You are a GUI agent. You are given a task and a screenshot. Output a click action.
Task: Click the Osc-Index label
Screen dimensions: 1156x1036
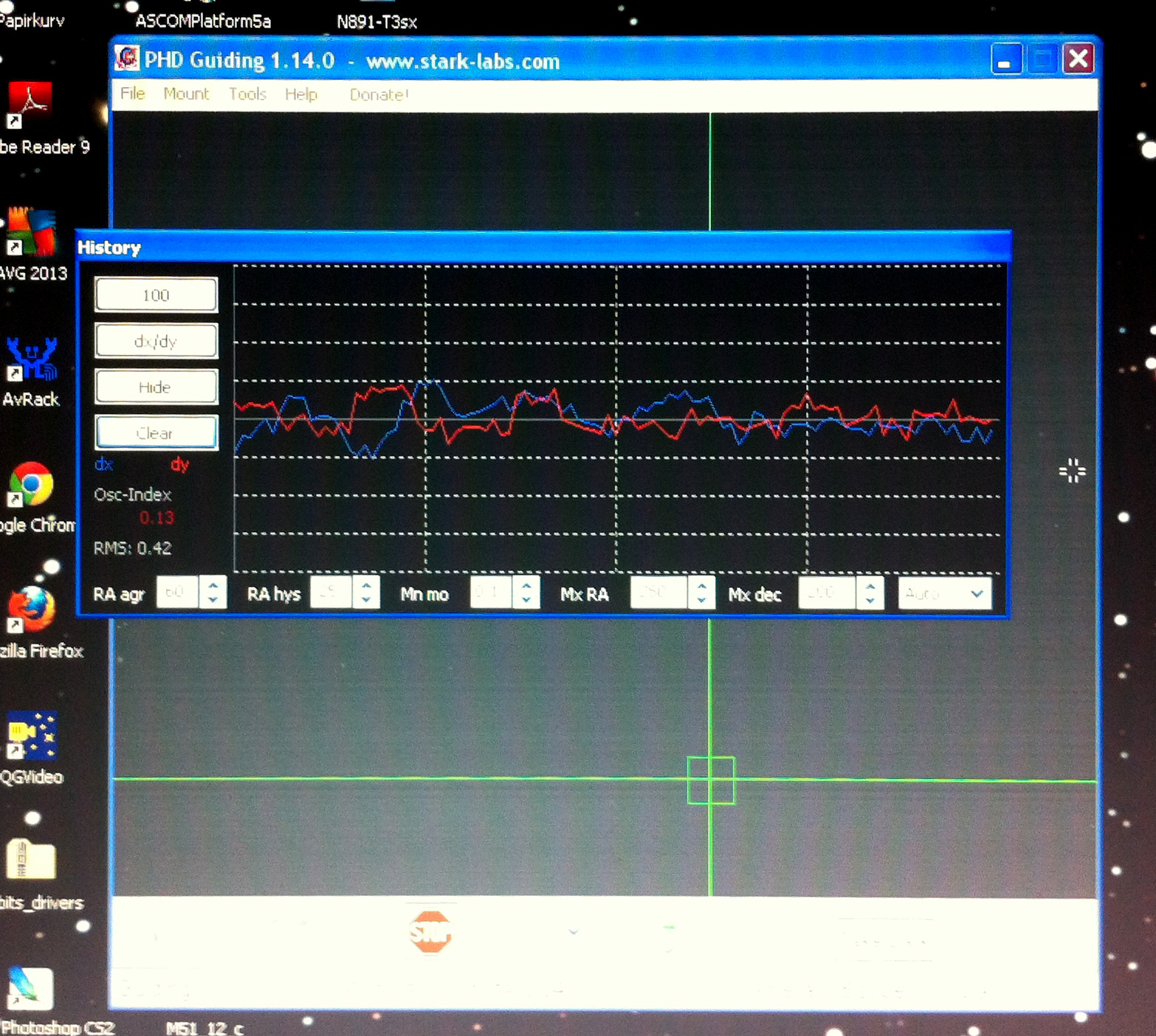pyautogui.click(x=133, y=494)
